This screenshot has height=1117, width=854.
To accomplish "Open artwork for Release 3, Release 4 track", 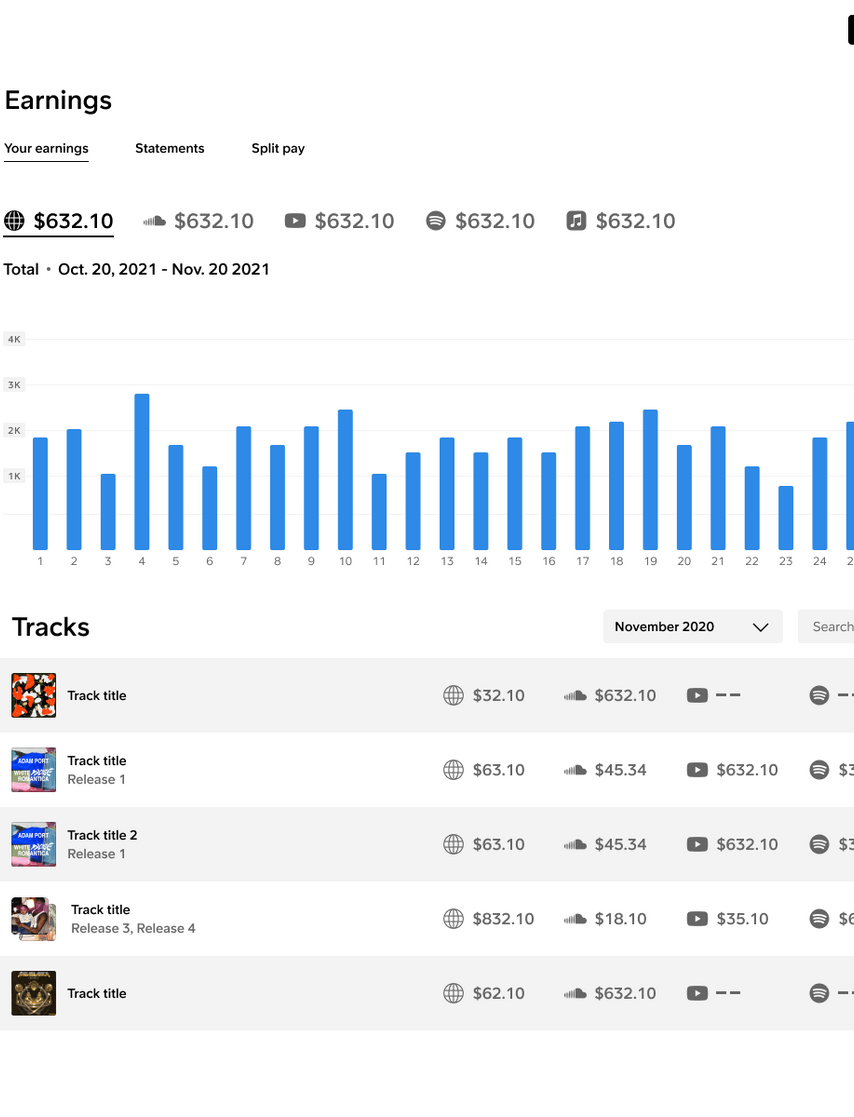I will 33,919.
